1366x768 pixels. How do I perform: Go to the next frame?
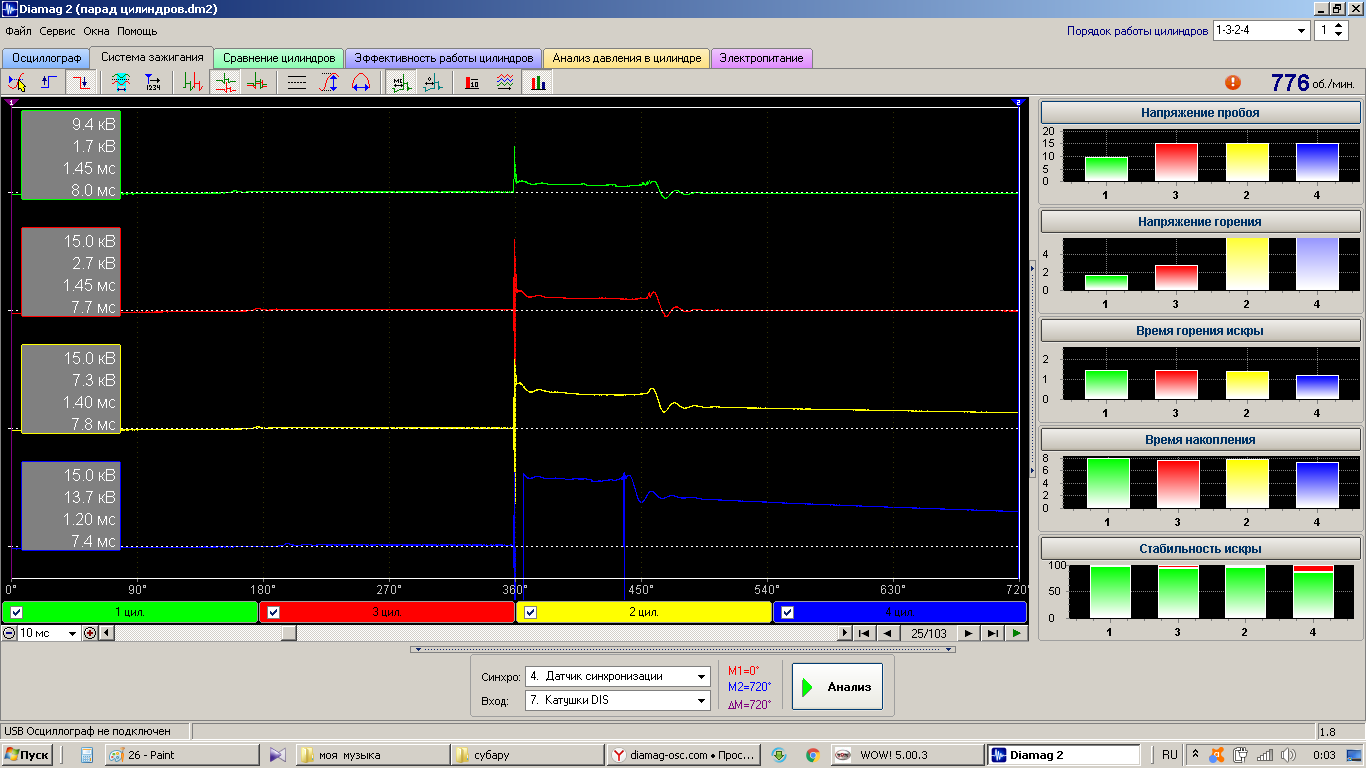pos(968,633)
